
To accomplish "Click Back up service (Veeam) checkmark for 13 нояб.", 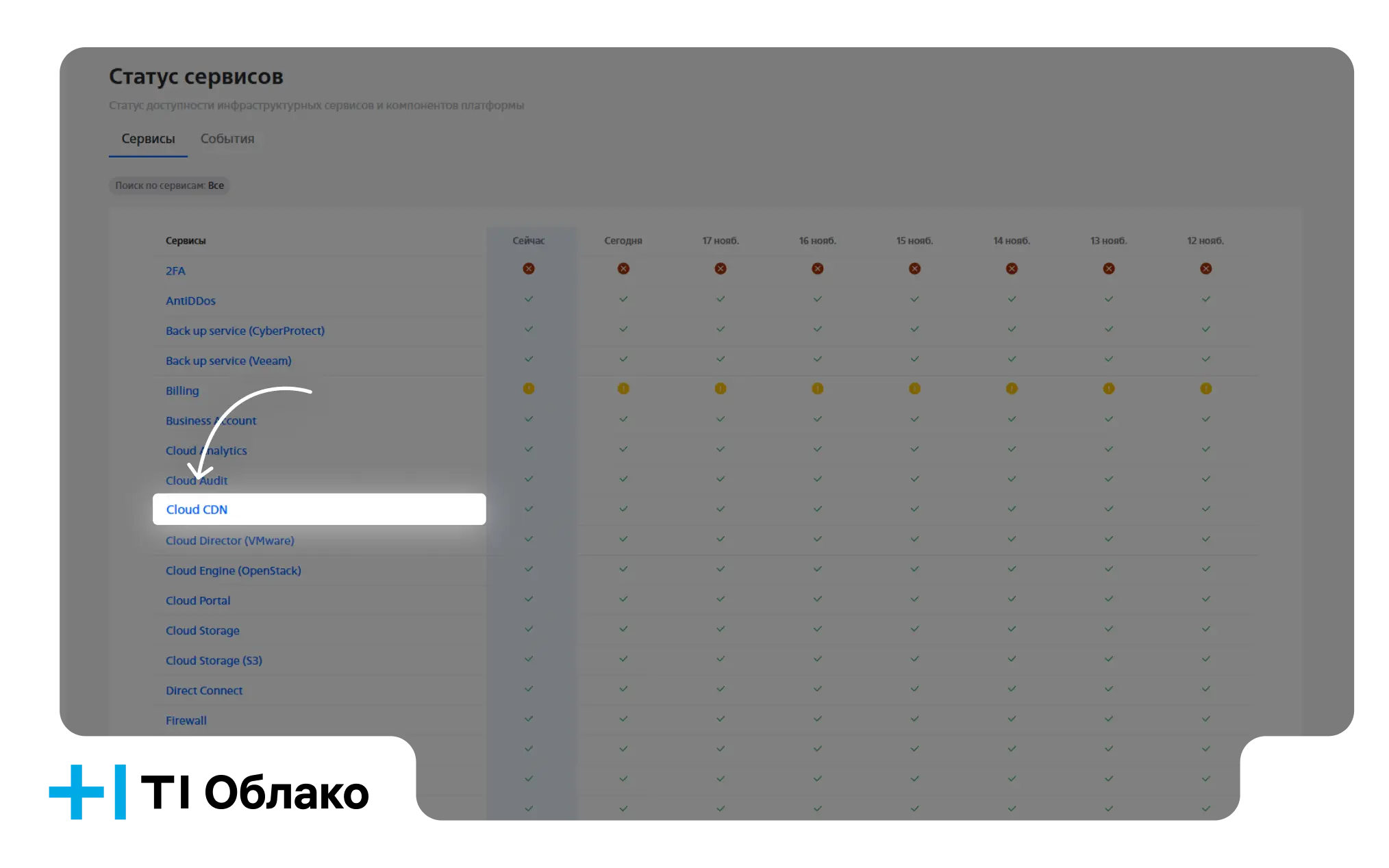I will pos(1109,359).
